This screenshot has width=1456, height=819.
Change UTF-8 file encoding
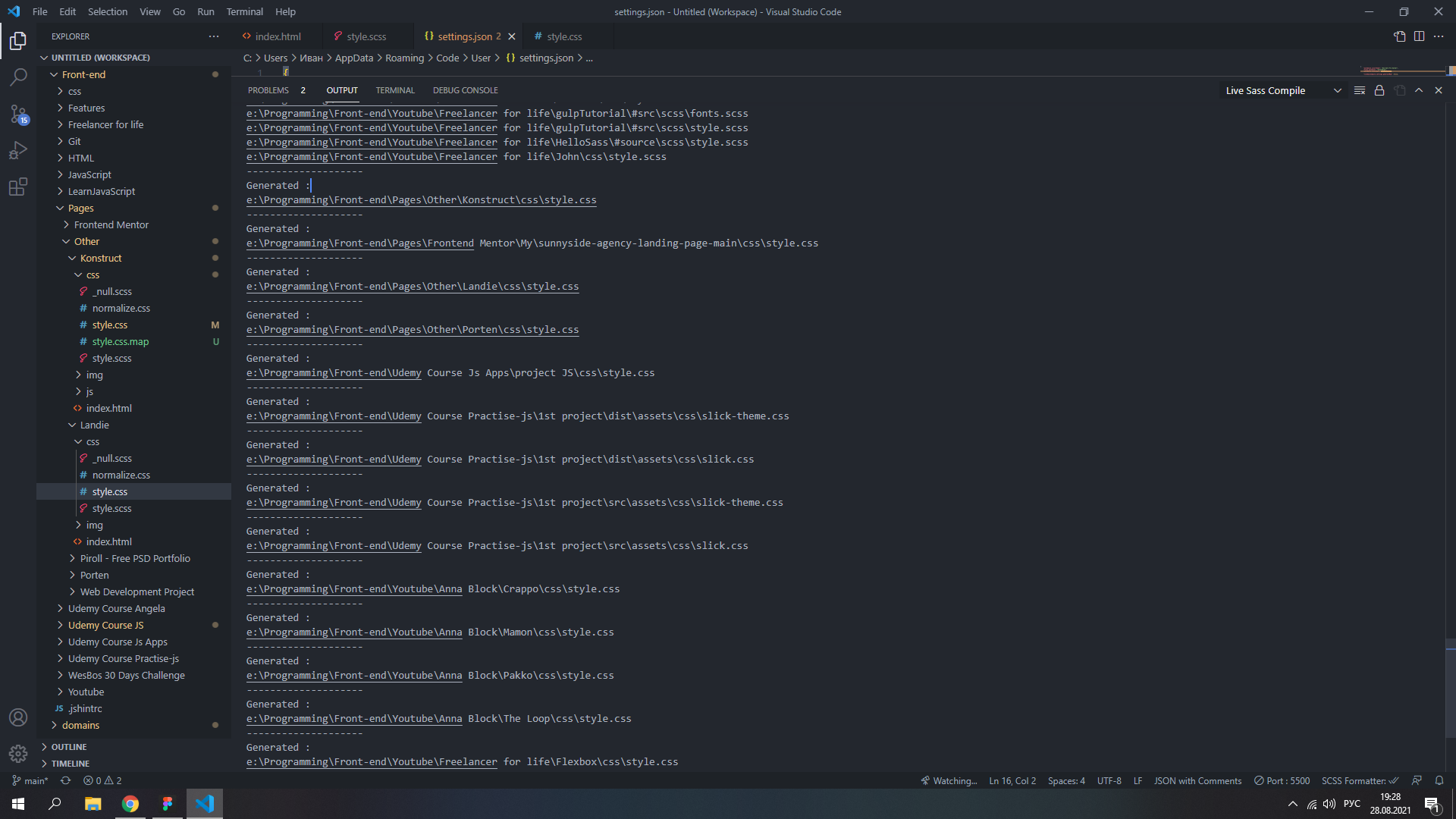[x=1109, y=780]
